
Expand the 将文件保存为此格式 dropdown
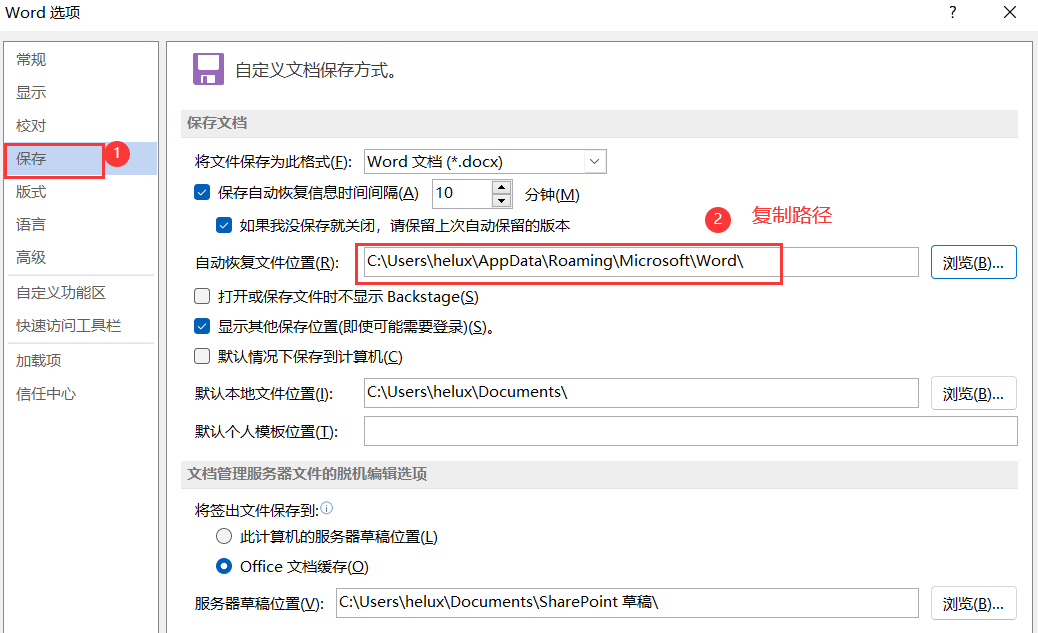594,162
